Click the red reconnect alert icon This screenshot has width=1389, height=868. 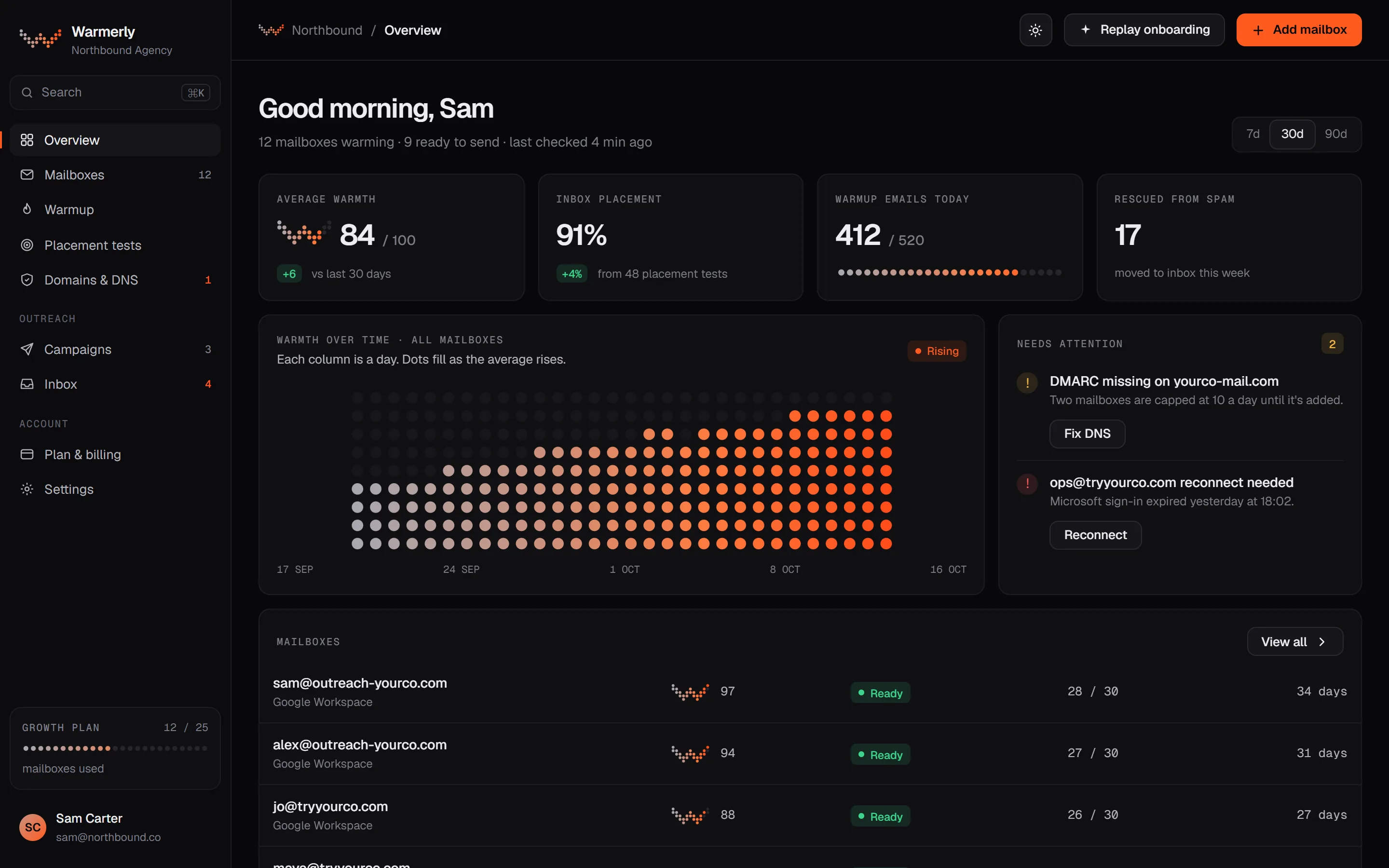[1027, 484]
